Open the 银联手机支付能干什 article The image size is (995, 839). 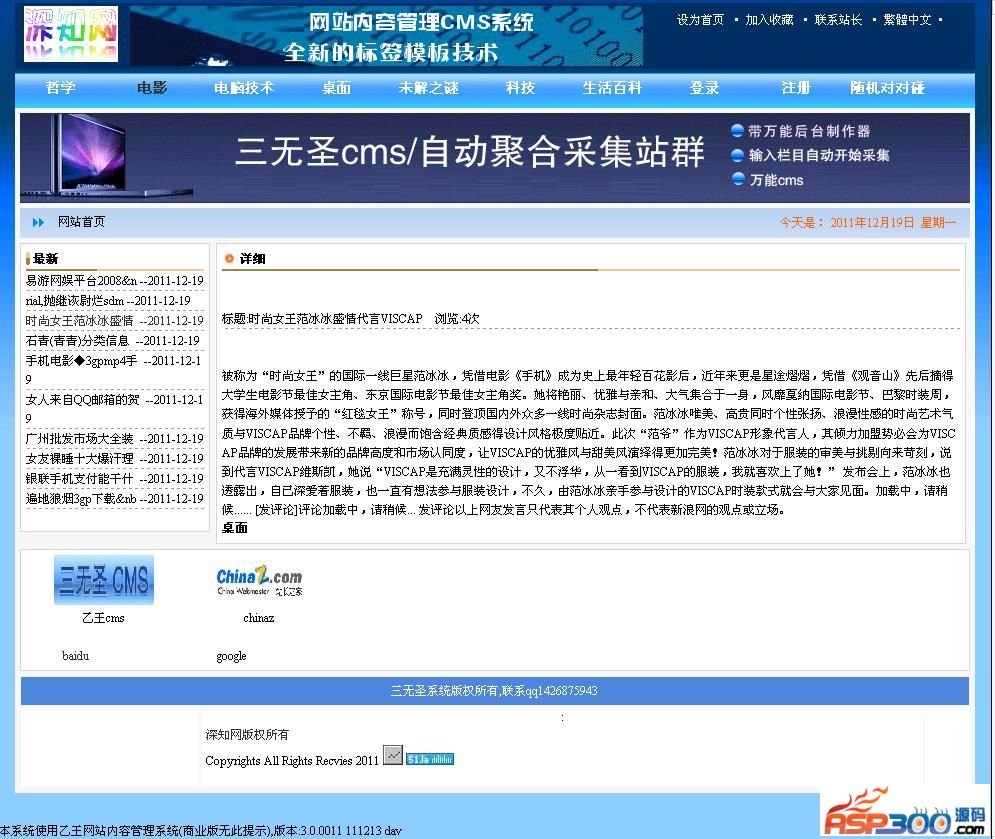pos(79,479)
